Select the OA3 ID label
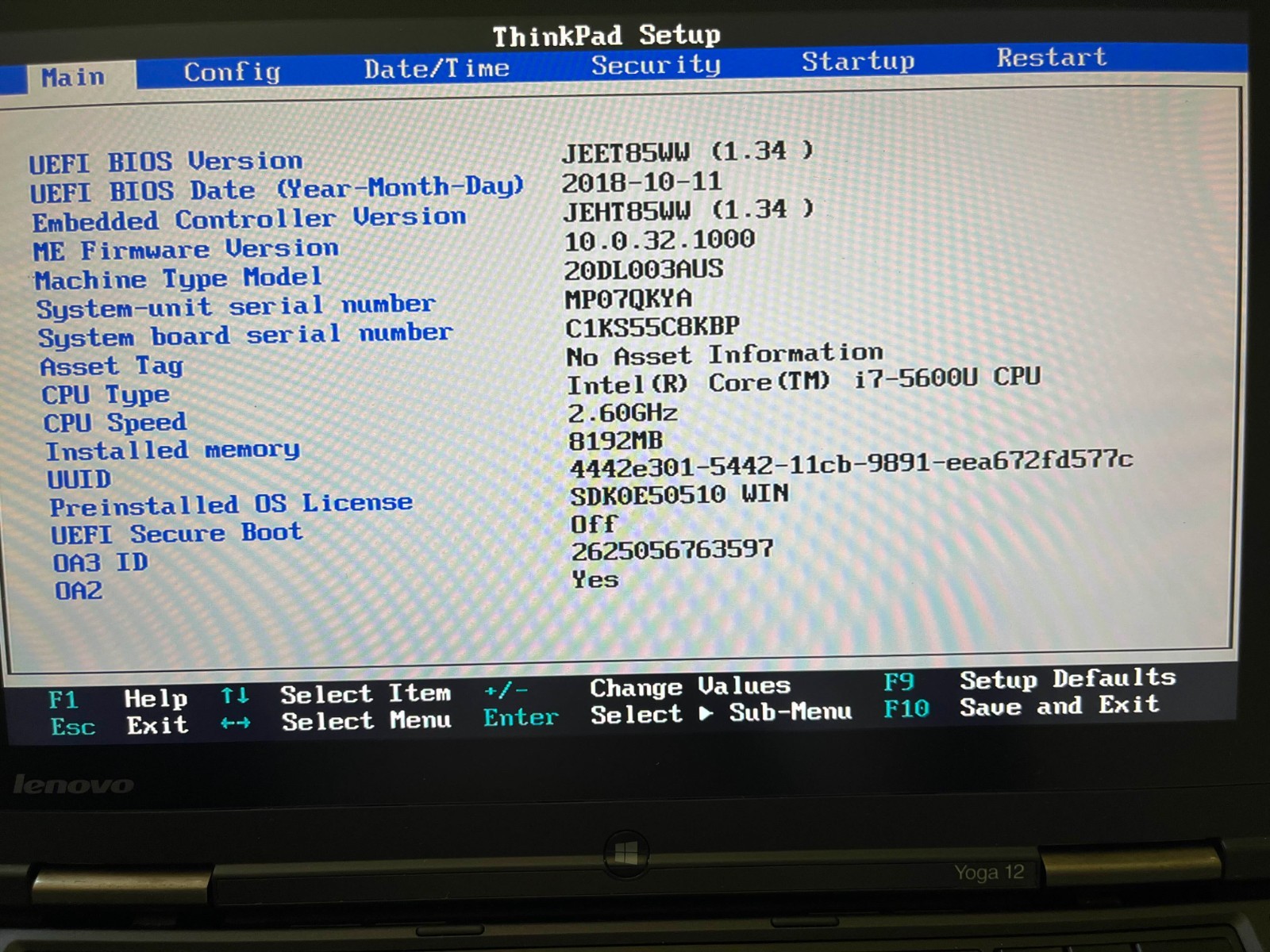The height and width of the screenshot is (952, 1270). click(100, 563)
